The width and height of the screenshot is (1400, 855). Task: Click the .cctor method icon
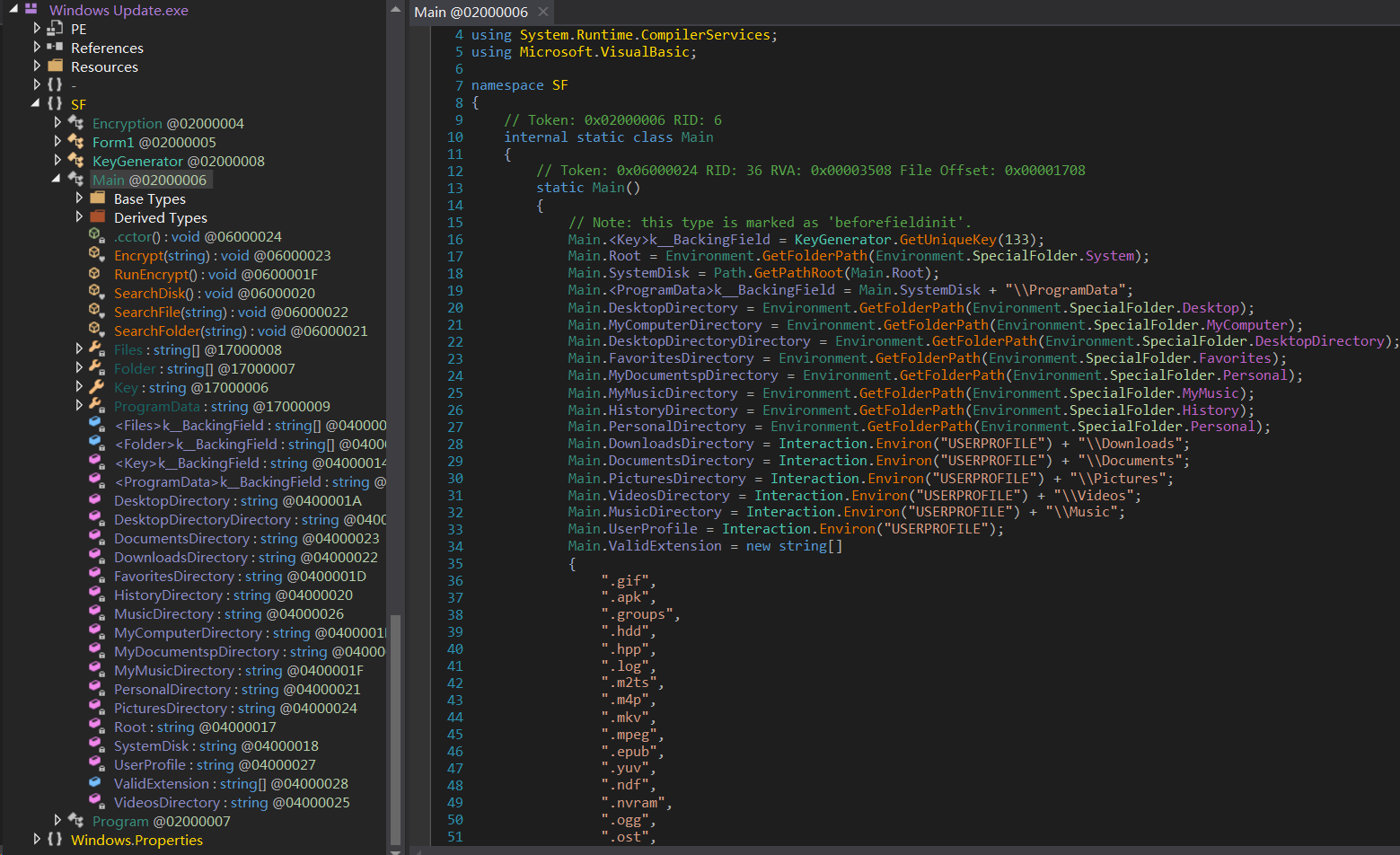[96, 235]
